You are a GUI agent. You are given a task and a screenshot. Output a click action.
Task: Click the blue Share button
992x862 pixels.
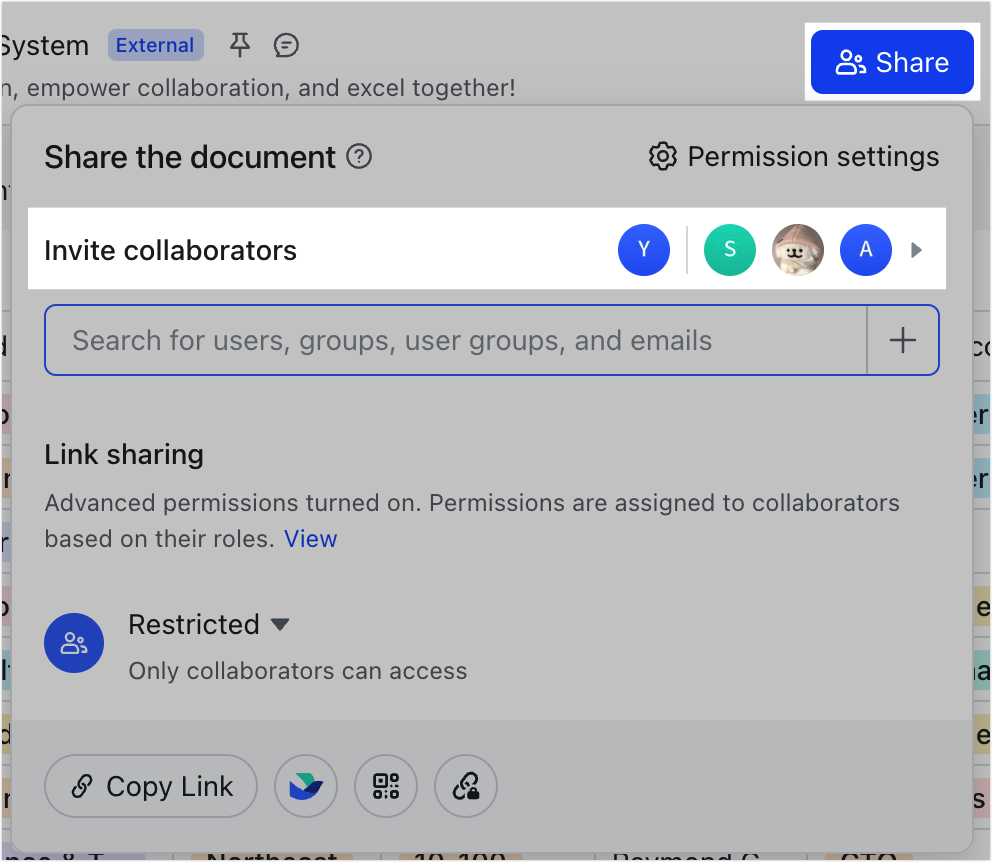point(892,61)
